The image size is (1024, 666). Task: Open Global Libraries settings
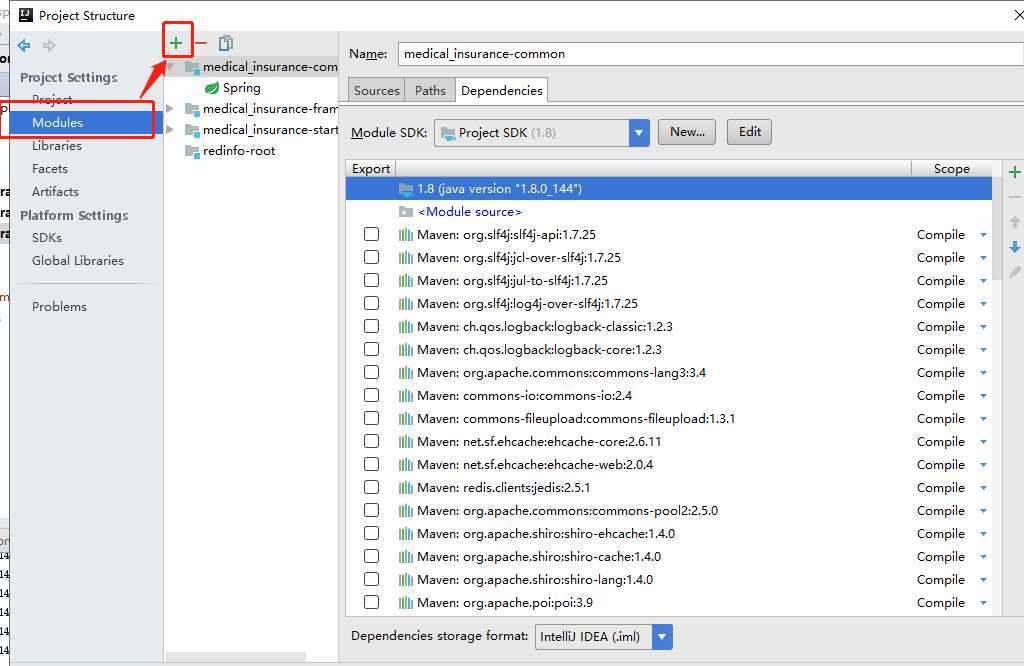[78, 261]
